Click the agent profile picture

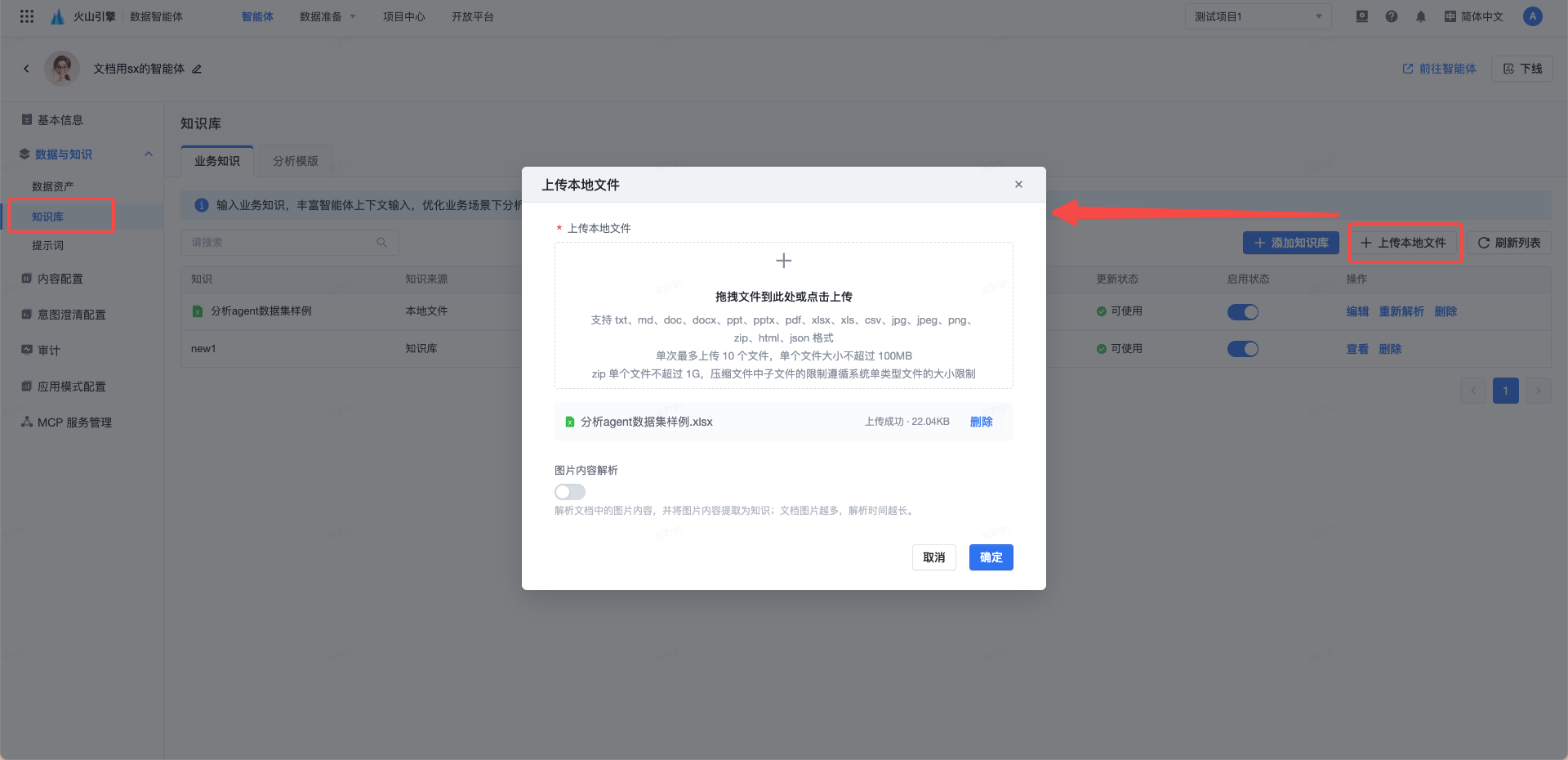62,69
